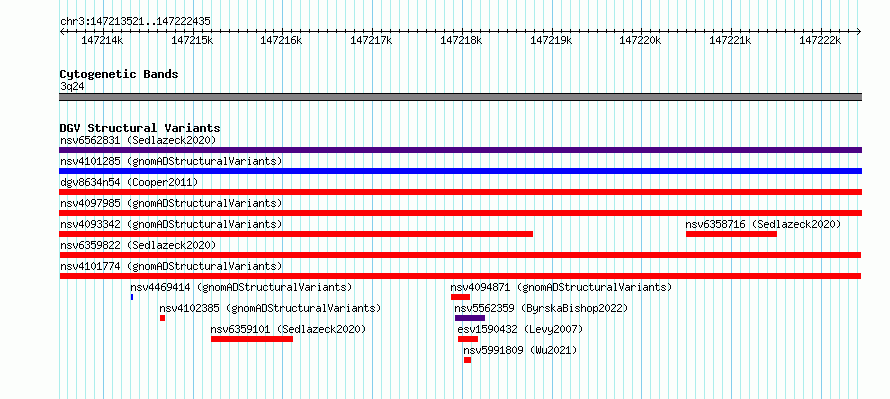Select the red nsv4093342 variant bar
Image resolution: width=890 pixels, height=399 pixels.
coord(296,234)
